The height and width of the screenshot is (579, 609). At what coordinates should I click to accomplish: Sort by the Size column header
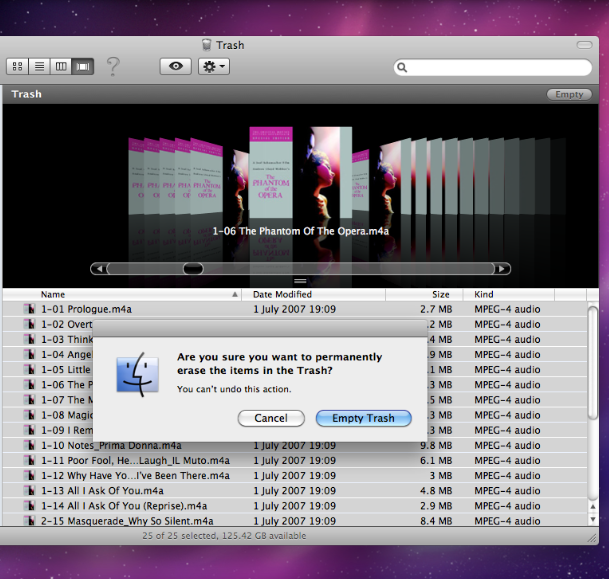(x=424, y=294)
